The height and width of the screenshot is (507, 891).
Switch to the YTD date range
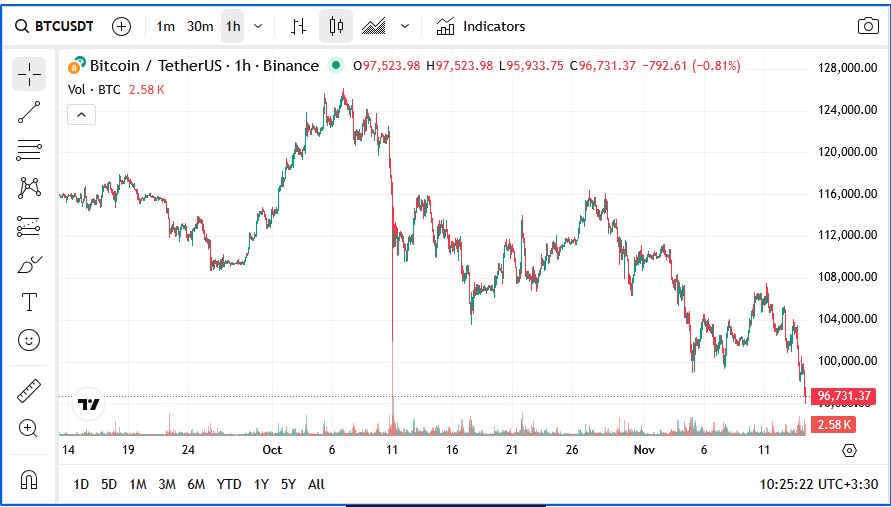click(229, 484)
